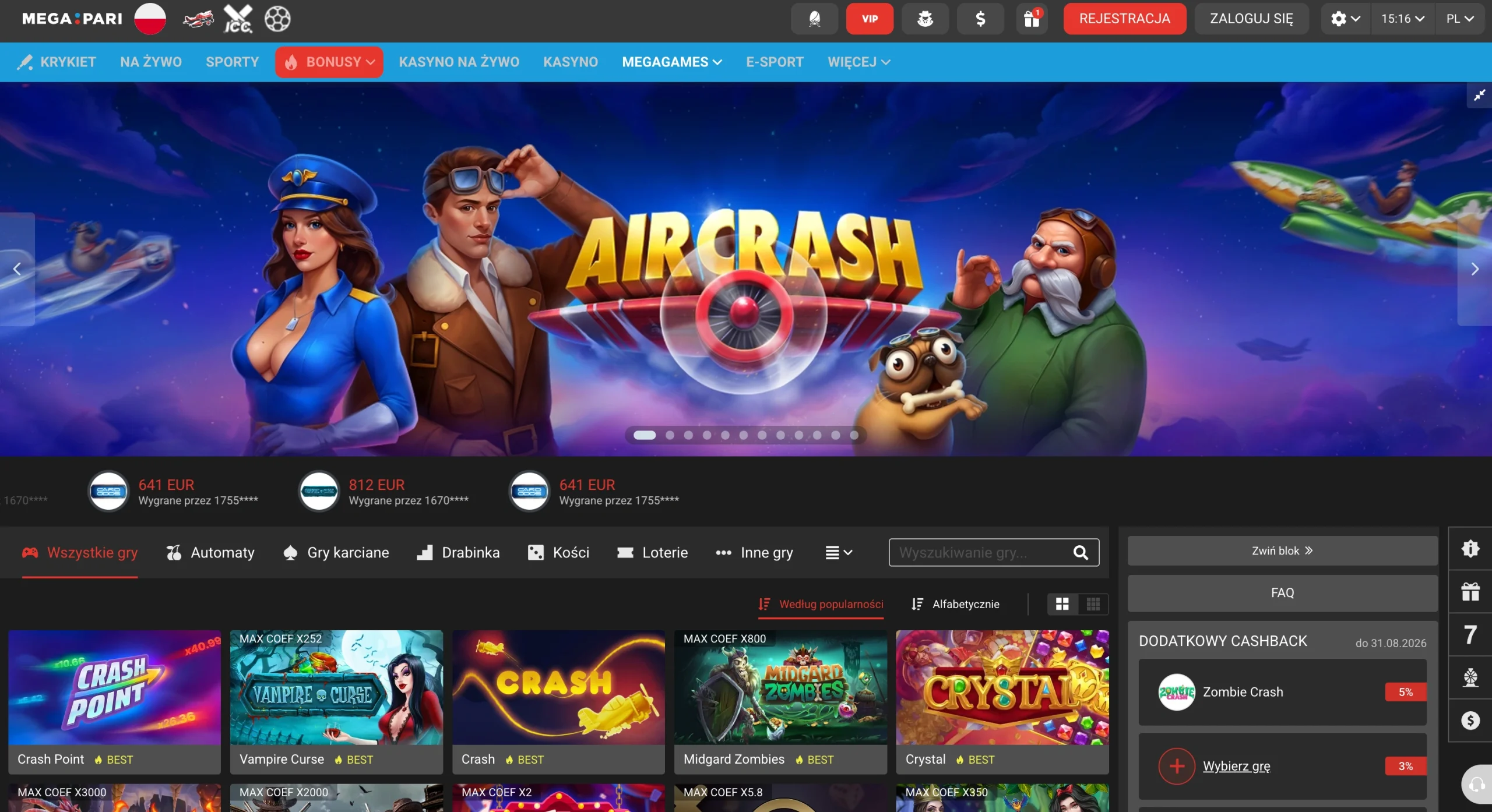Open the KASYNO menu item
Image resolution: width=1492 pixels, height=812 pixels.
(571, 62)
